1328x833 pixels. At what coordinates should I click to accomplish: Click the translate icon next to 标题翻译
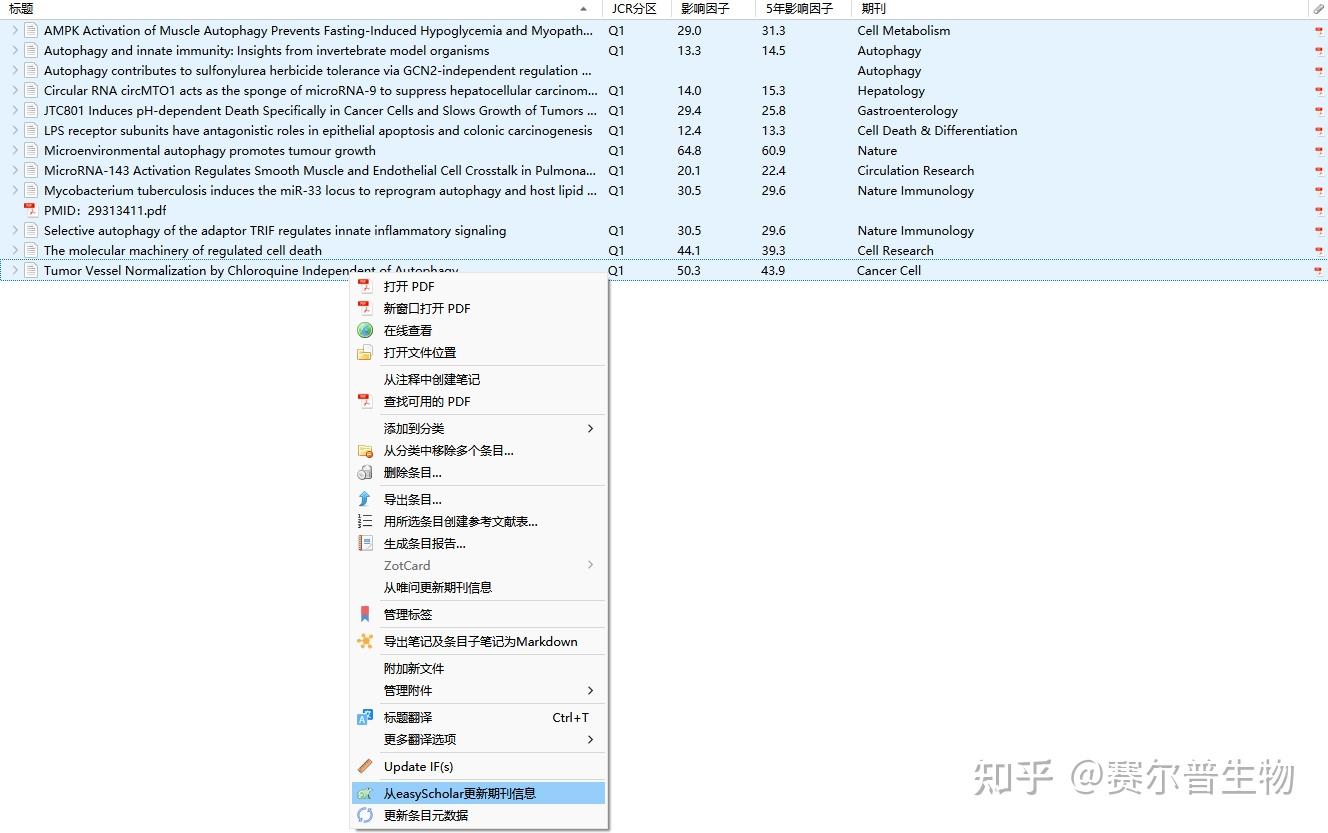(x=365, y=717)
